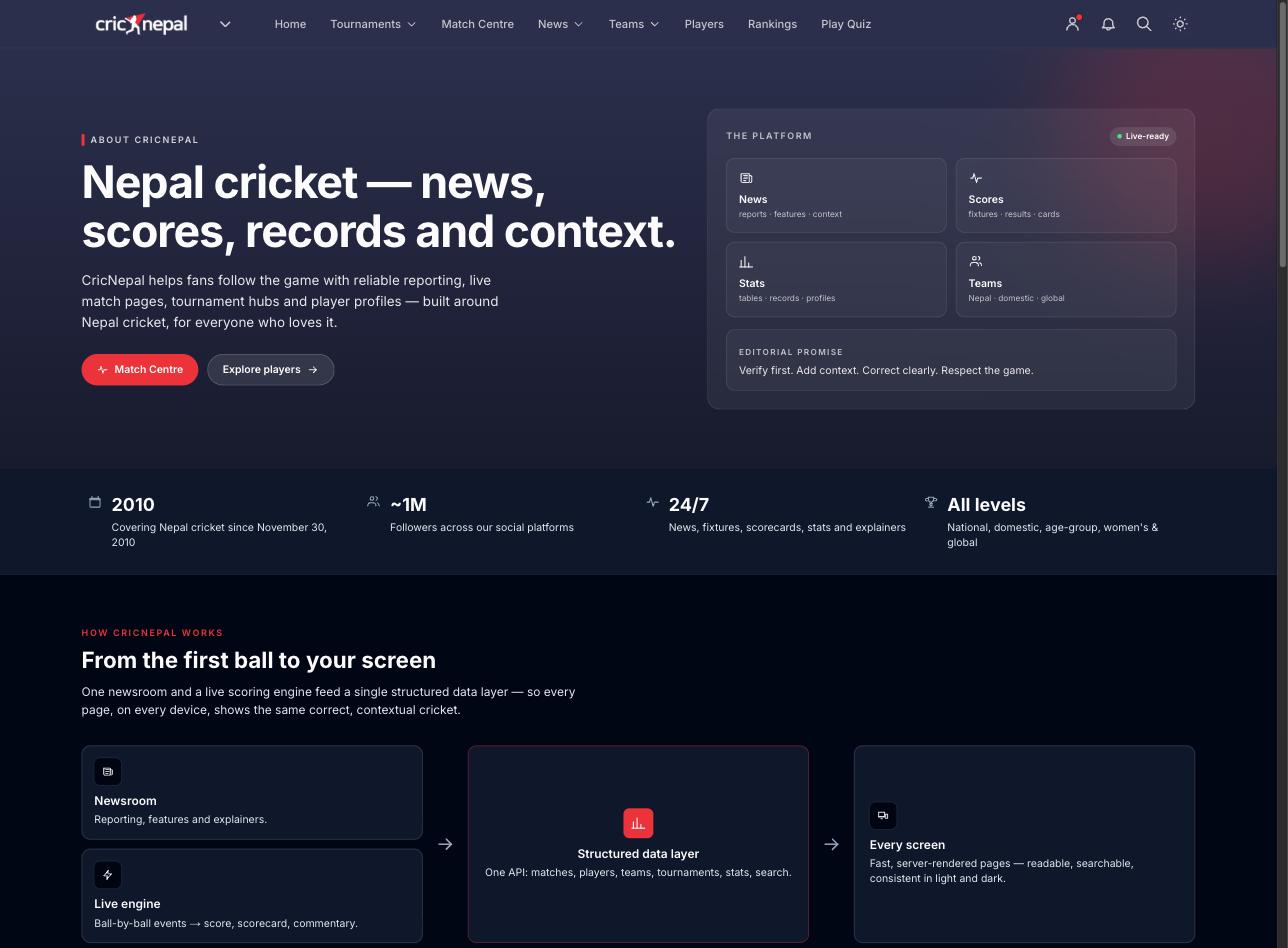
Task: Click the red Match Centre button
Action: coord(140,369)
